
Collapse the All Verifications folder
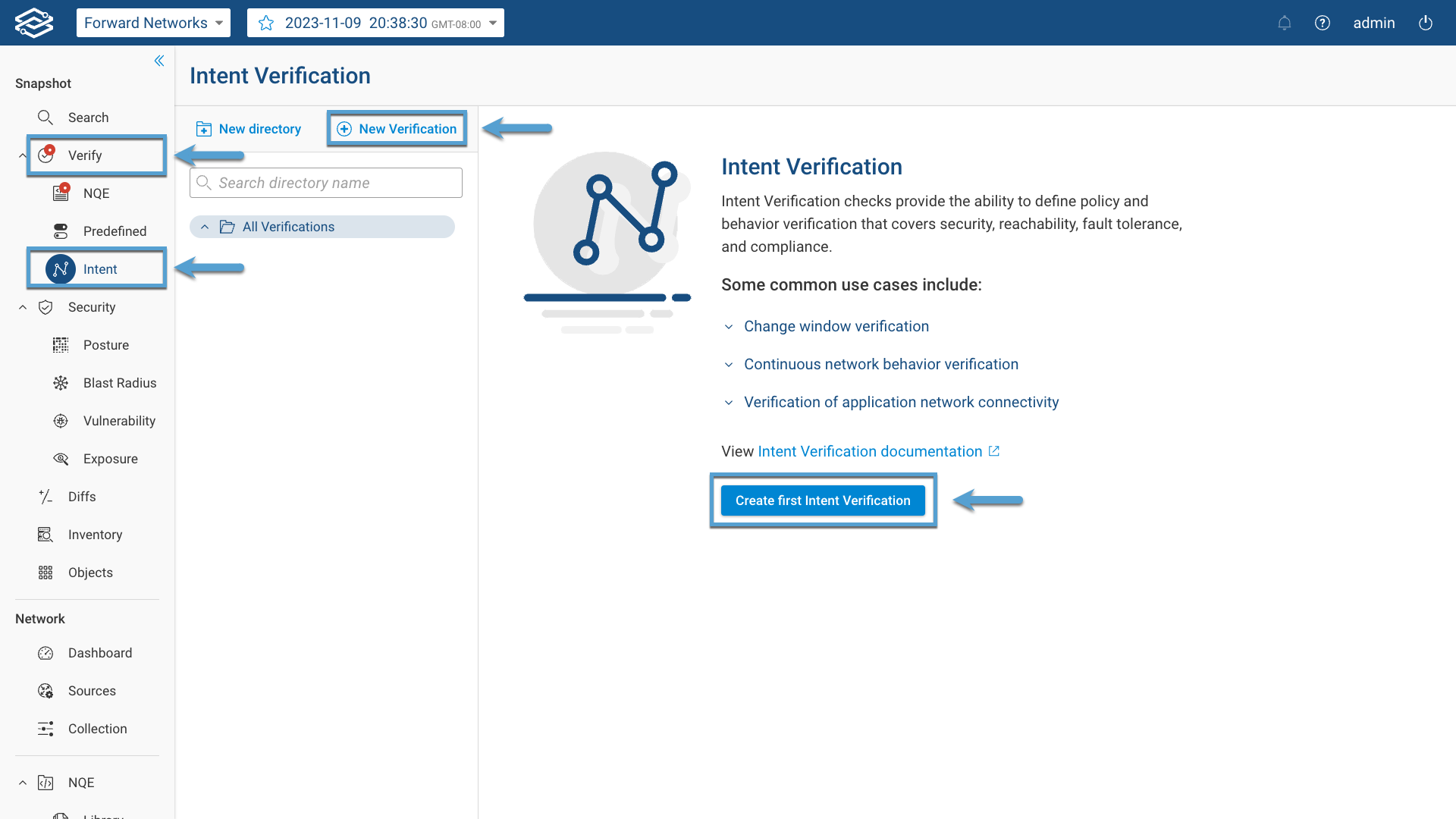[x=203, y=226]
